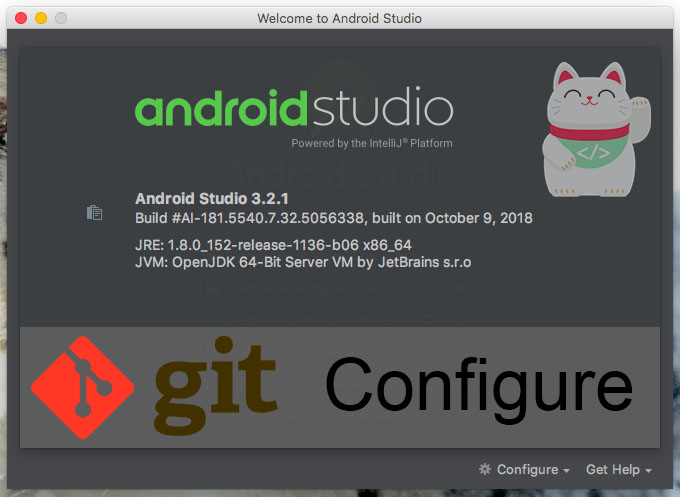Viewport: 680px width, 497px height.
Task: Click the copy-to-clipboard icon beside build info
Action: 95,213
